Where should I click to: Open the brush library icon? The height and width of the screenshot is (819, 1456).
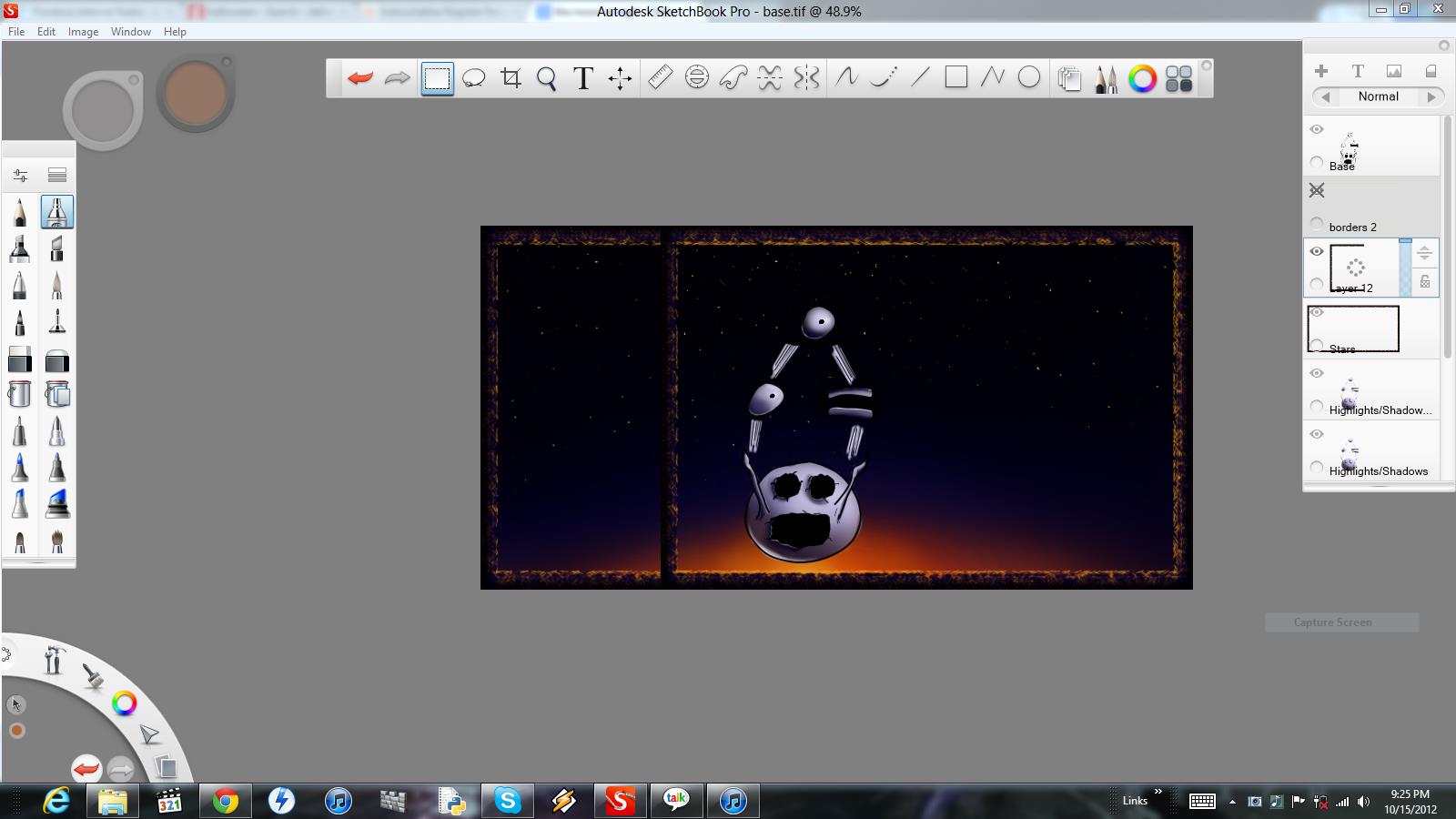pos(57,175)
